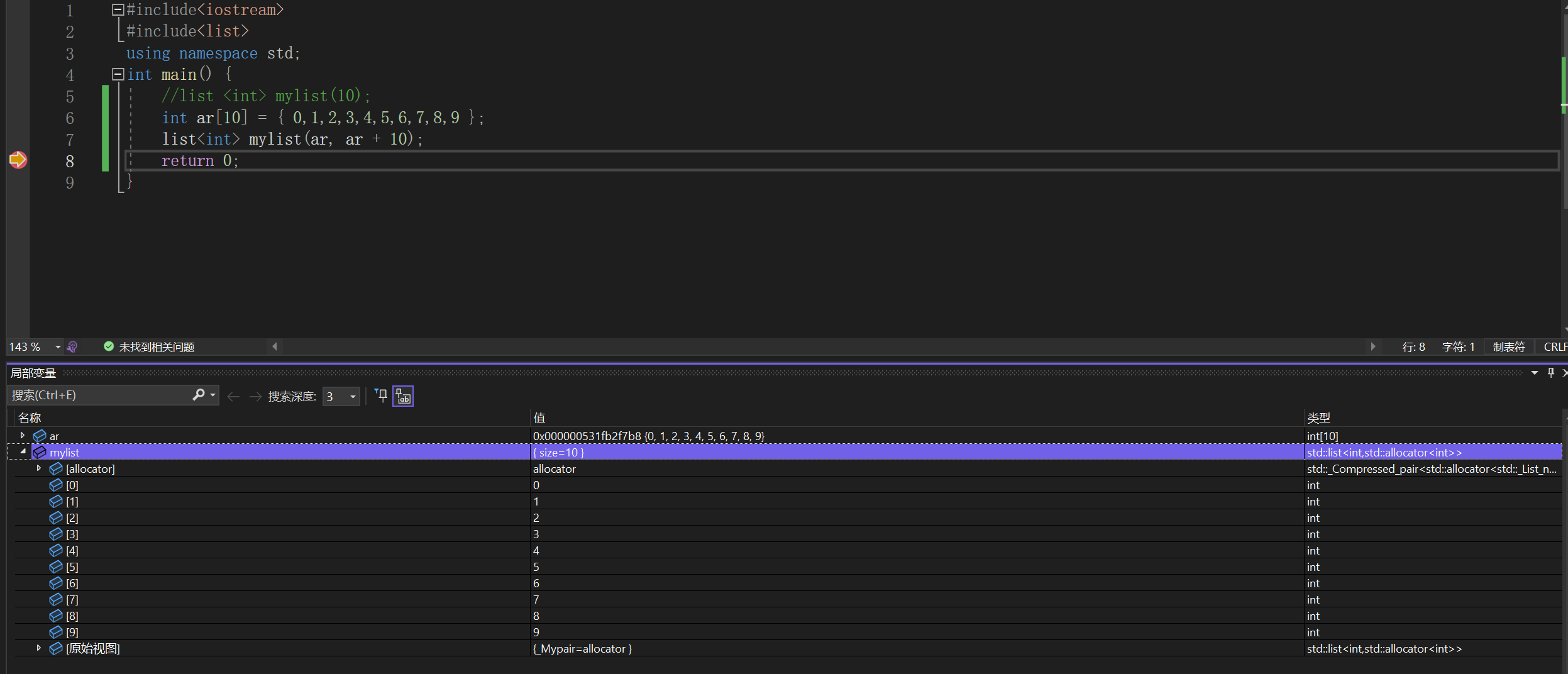Click the search backward arrow button

pos(233,396)
